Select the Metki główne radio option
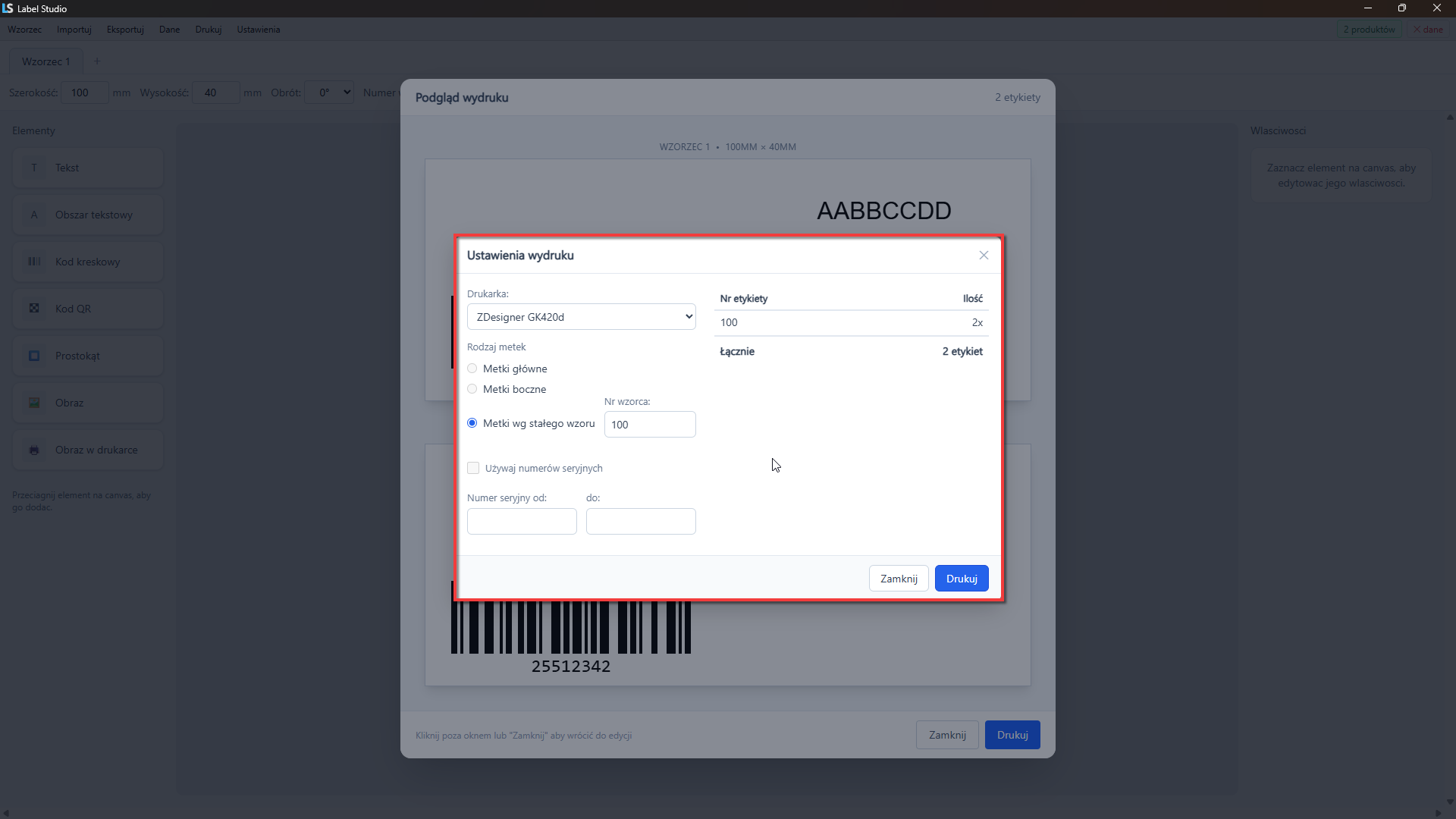Screen dimensions: 1456x819 472,369
